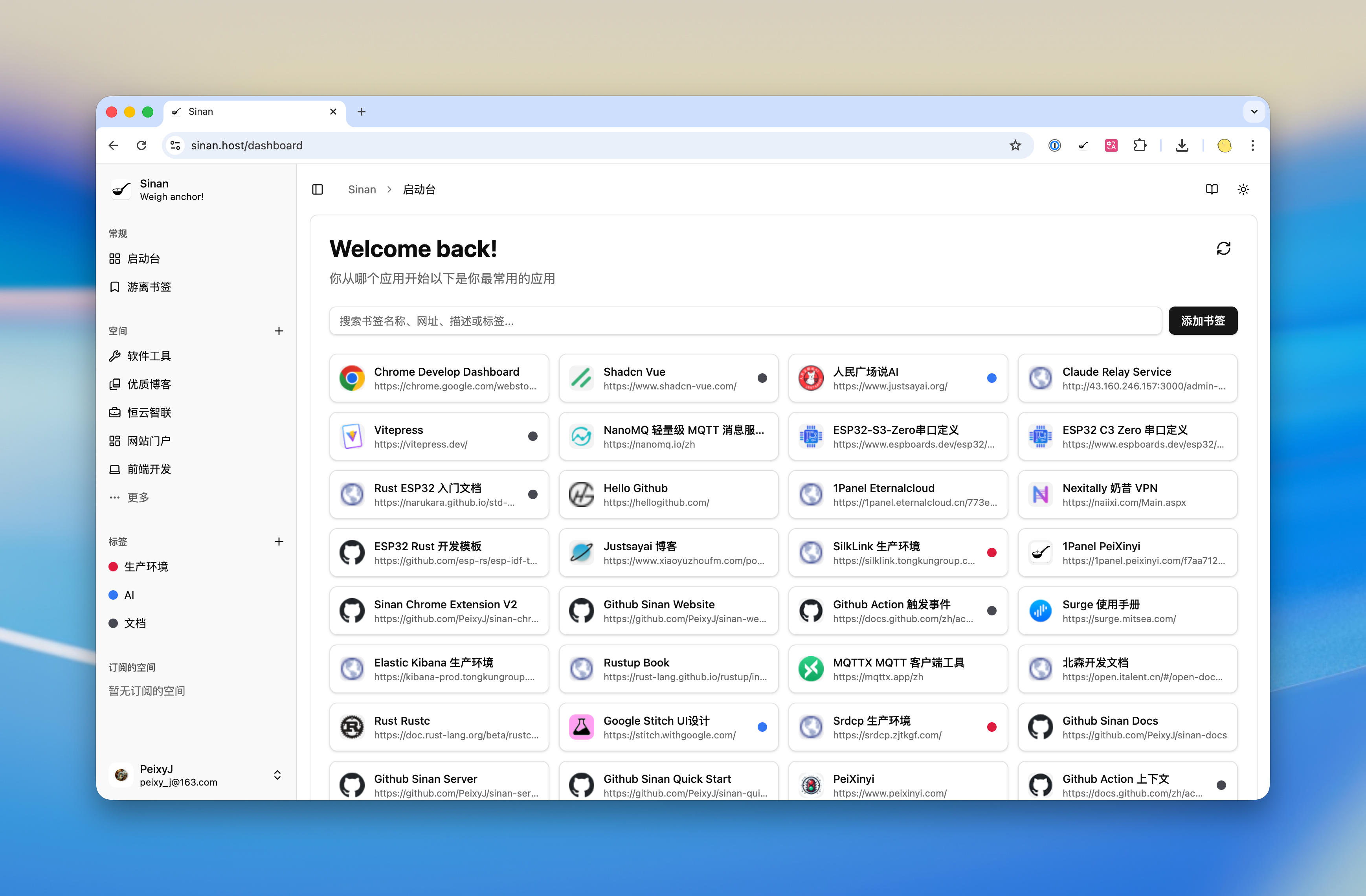This screenshot has height=896, width=1366.
Task: Toggle the sidebar panel icon
Action: (318, 189)
